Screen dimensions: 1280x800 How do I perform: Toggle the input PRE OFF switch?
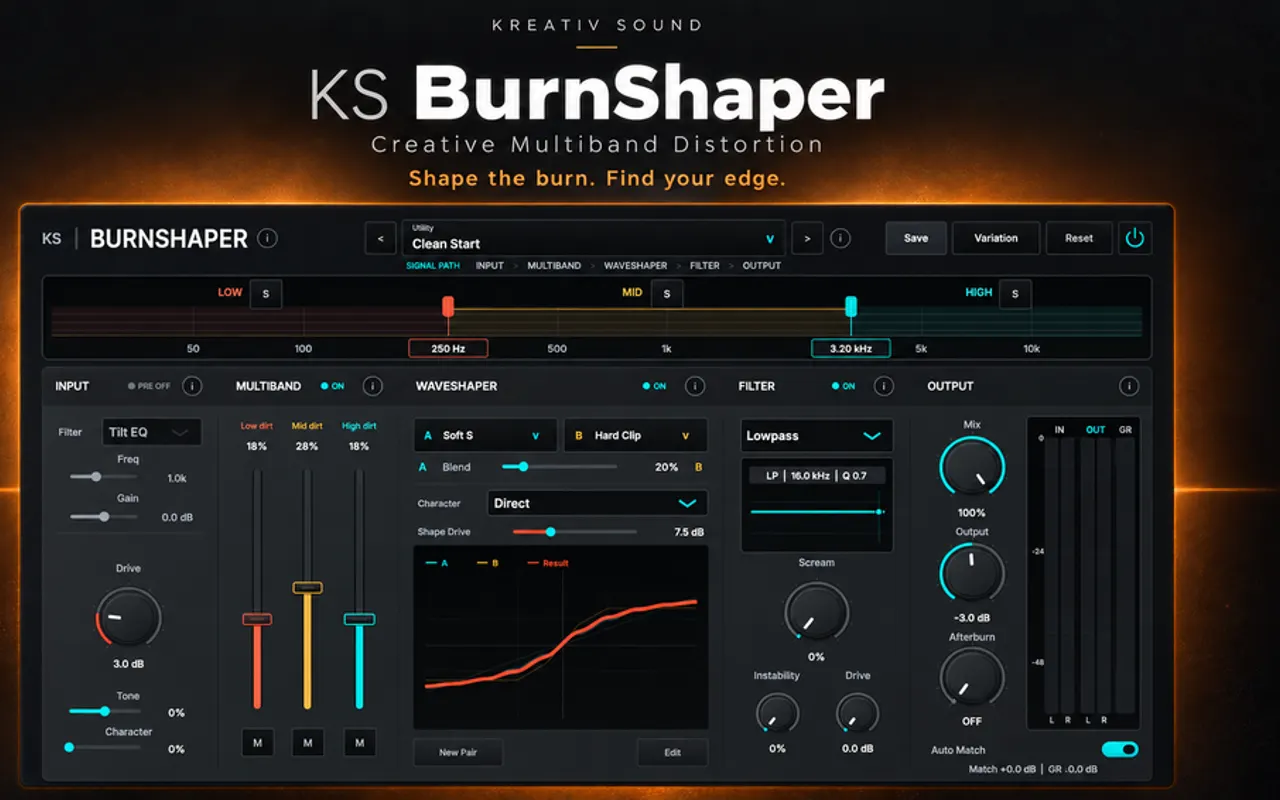[149, 386]
